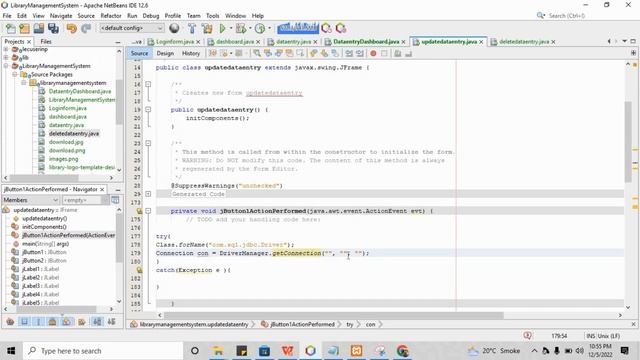Viewport: 640px width, 360px height.
Task: Close the Loginform.java tab
Action: [x=198, y=42]
